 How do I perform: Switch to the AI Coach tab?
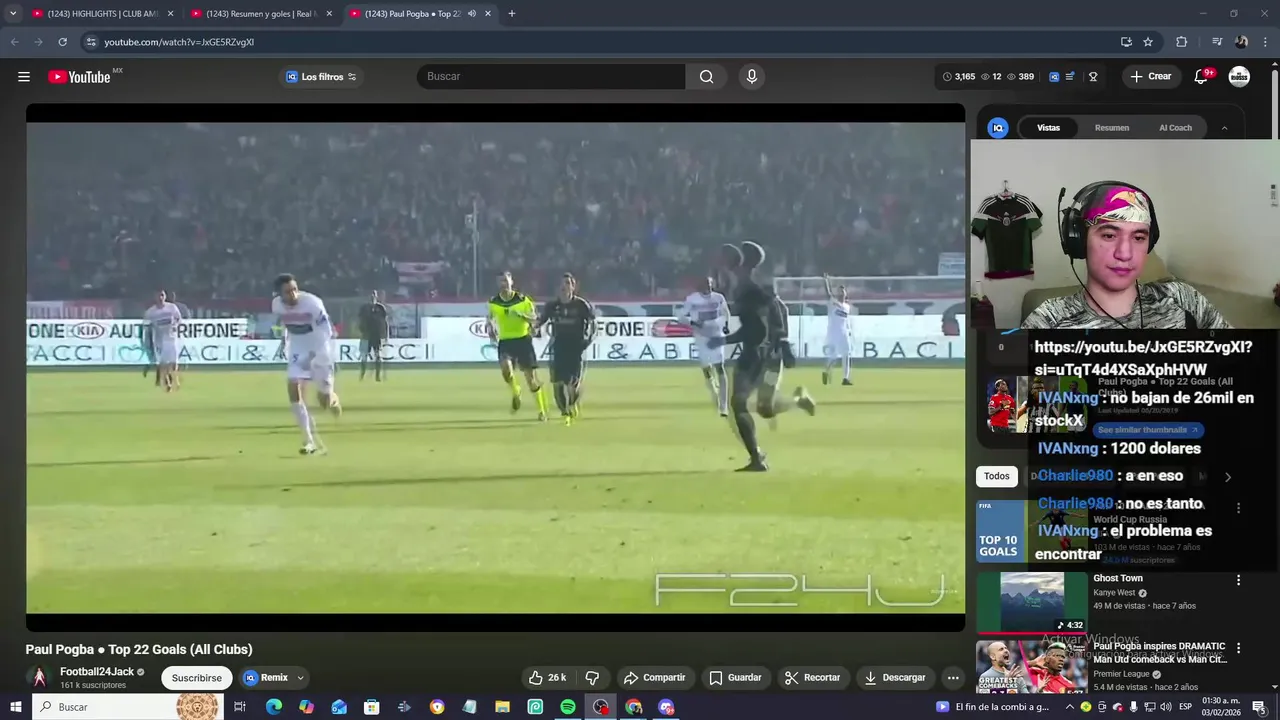(x=1175, y=128)
